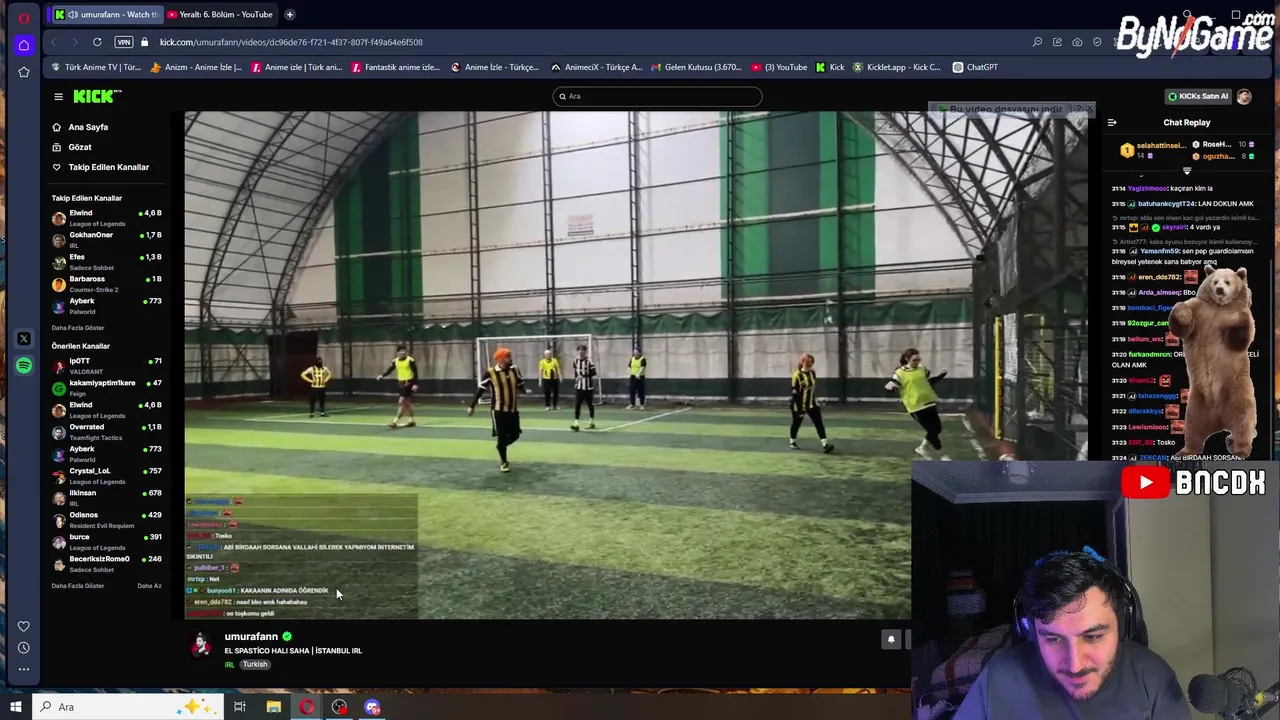Expand the leaderboard down arrow in chat
Image resolution: width=1280 pixels, height=720 pixels.
(x=1187, y=171)
